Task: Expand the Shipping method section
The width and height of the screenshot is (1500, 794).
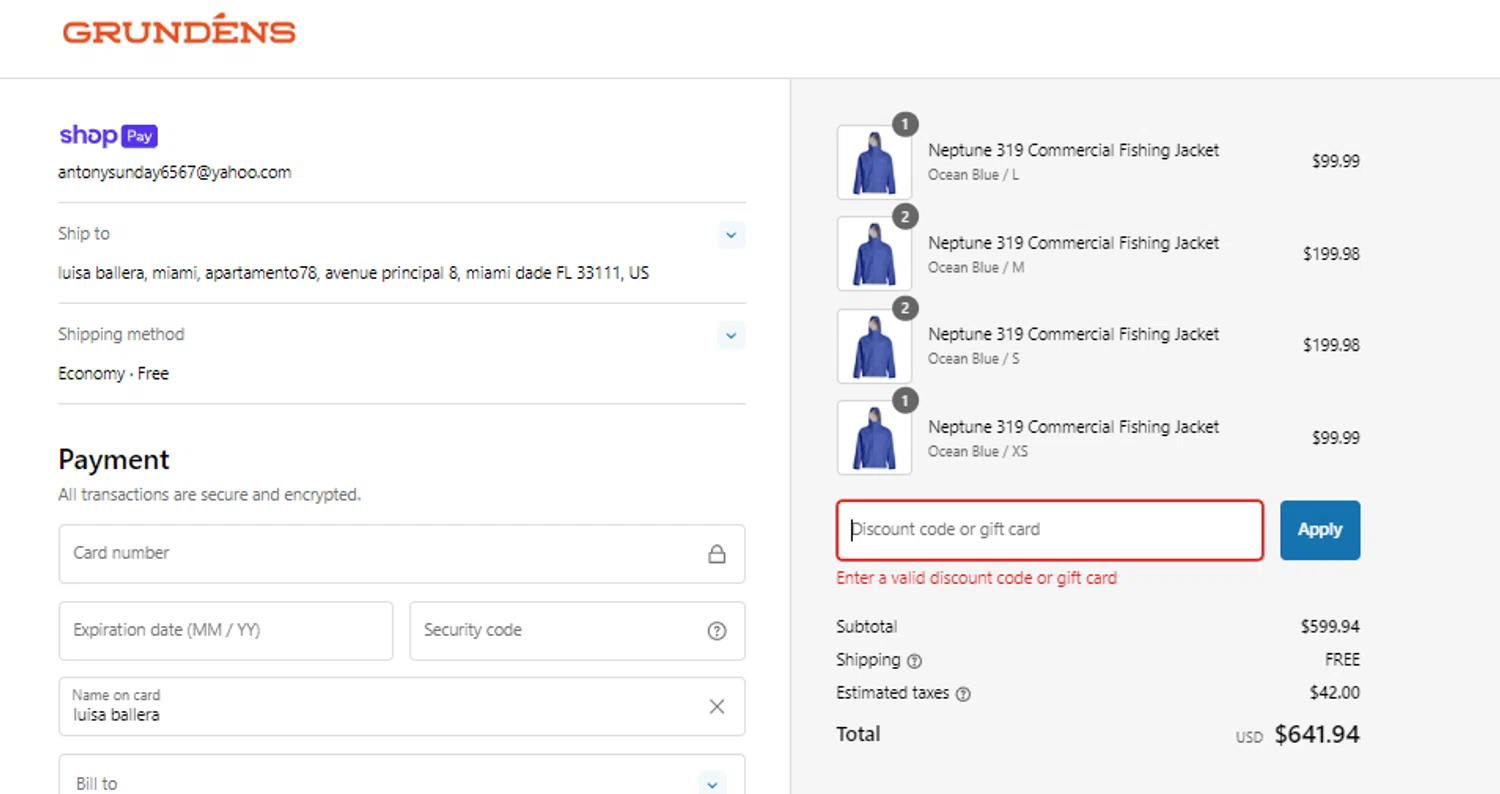Action: tap(731, 335)
